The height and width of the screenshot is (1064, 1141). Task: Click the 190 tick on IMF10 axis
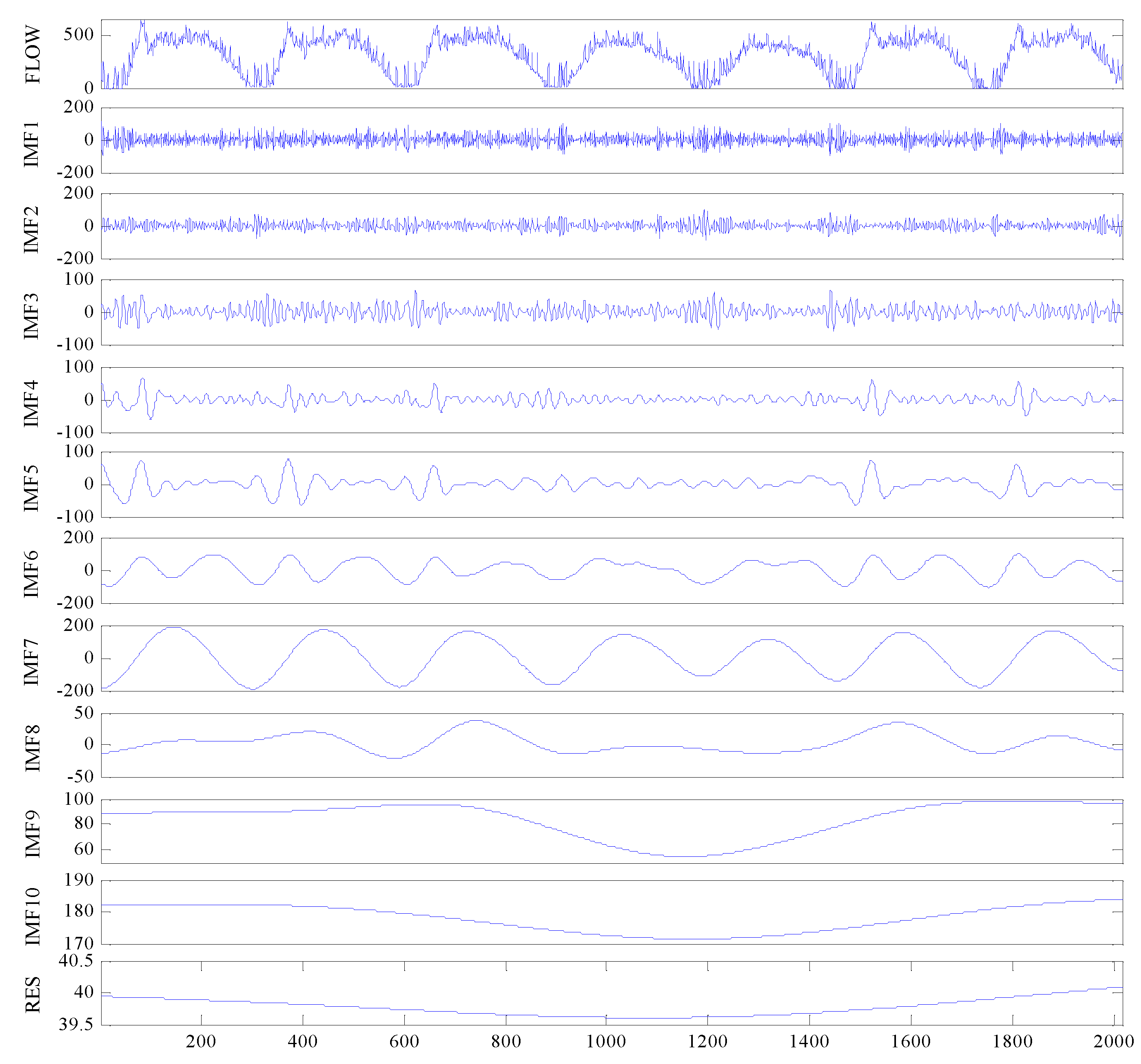79,880
